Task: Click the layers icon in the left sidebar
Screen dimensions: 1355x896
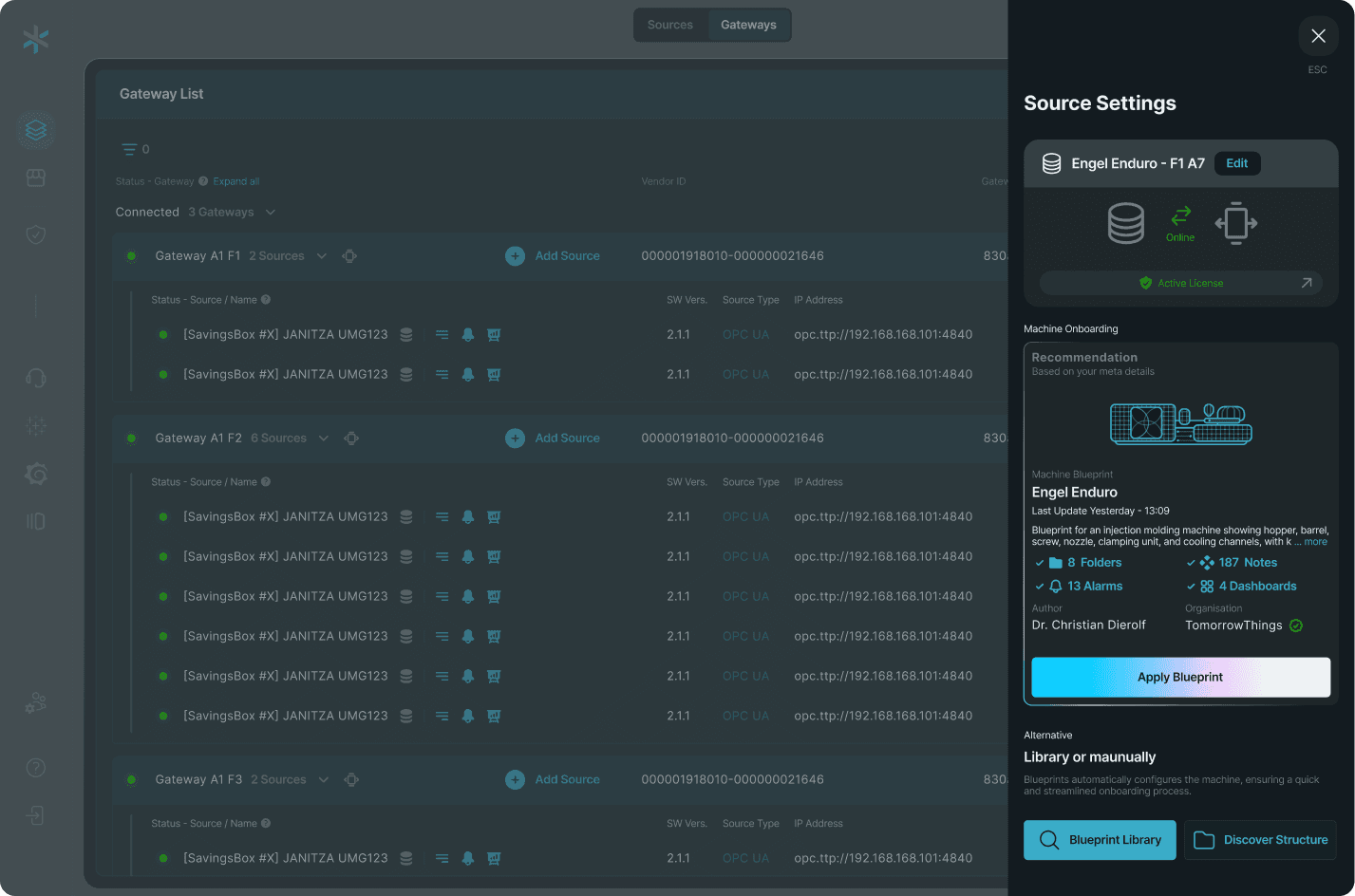Action: [x=36, y=130]
